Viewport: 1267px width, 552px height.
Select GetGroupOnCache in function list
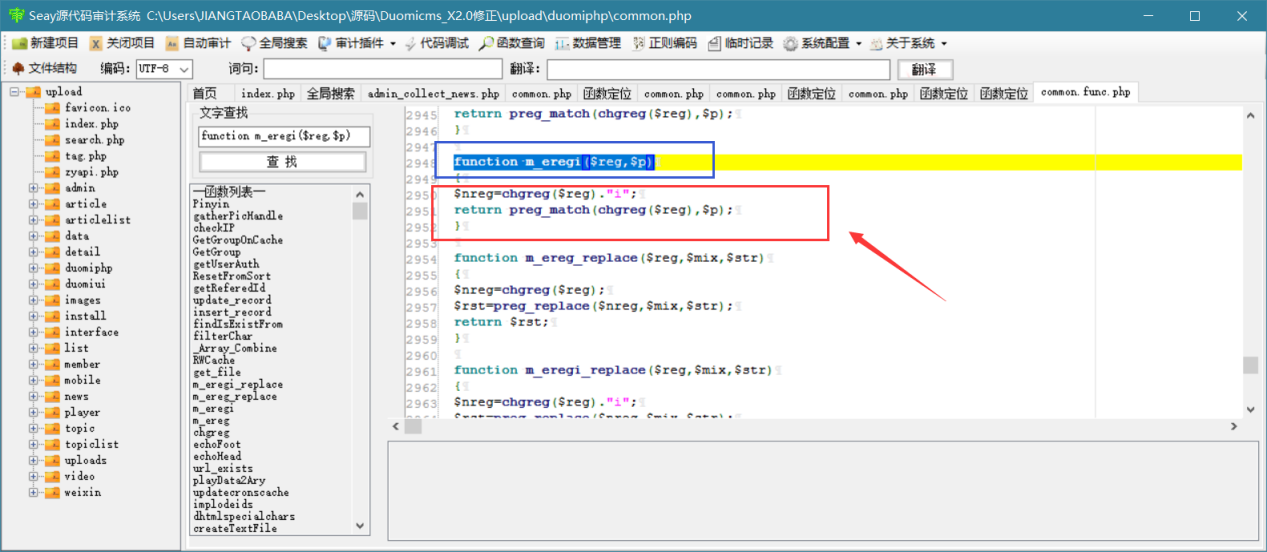(x=238, y=240)
